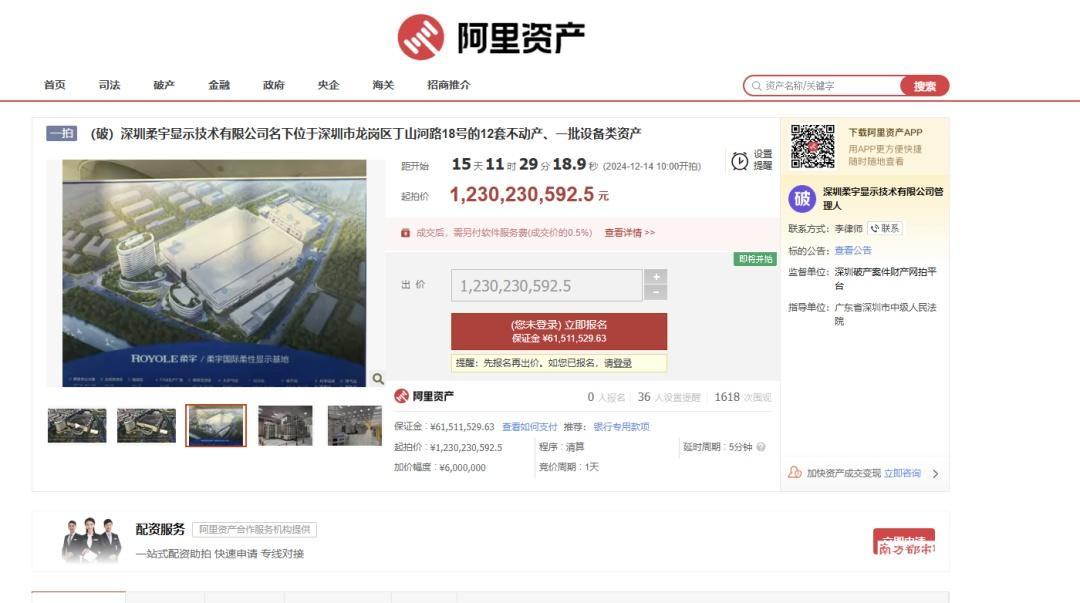Click the alarm clock 设置提醒 icon
Screen dimensions: 1080x603
[x=740, y=161]
